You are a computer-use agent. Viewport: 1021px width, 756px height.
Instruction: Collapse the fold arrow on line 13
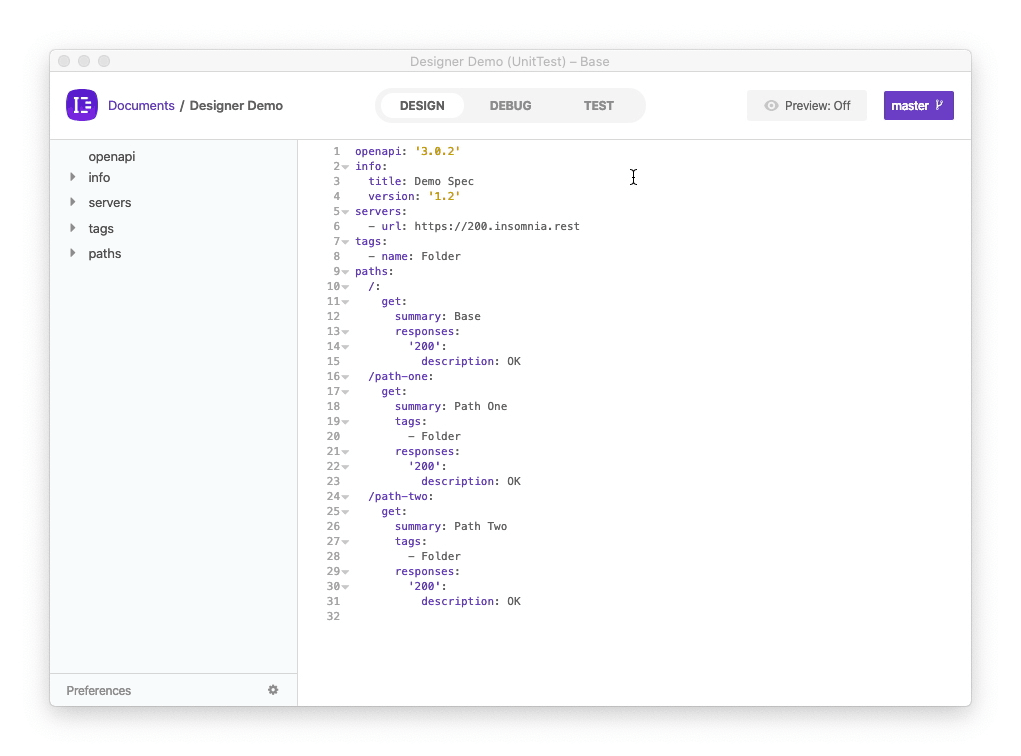346,331
